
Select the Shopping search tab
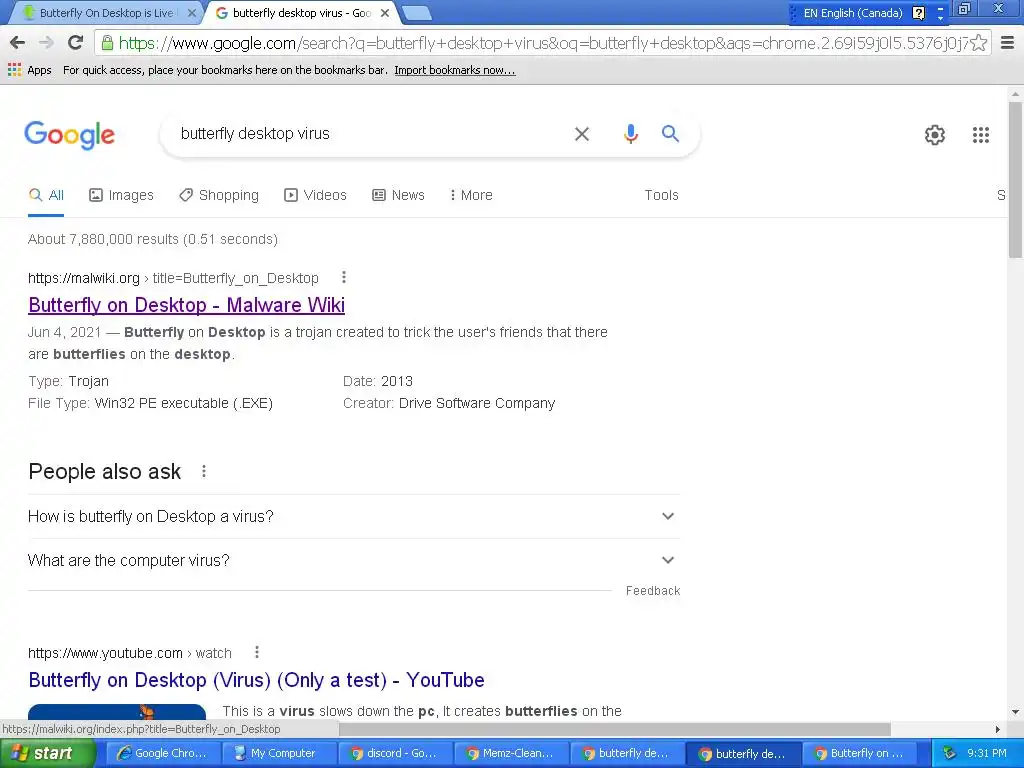tap(219, 195)
